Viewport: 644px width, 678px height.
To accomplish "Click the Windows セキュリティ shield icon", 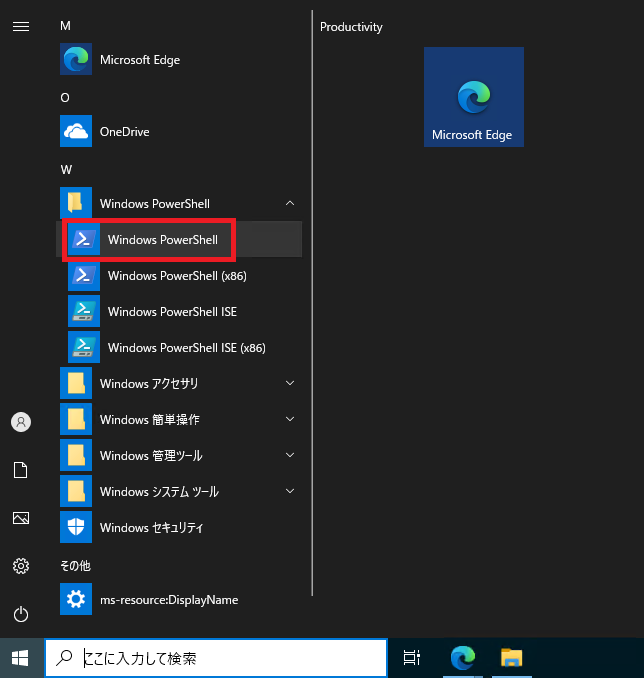I will click(76, 527).
